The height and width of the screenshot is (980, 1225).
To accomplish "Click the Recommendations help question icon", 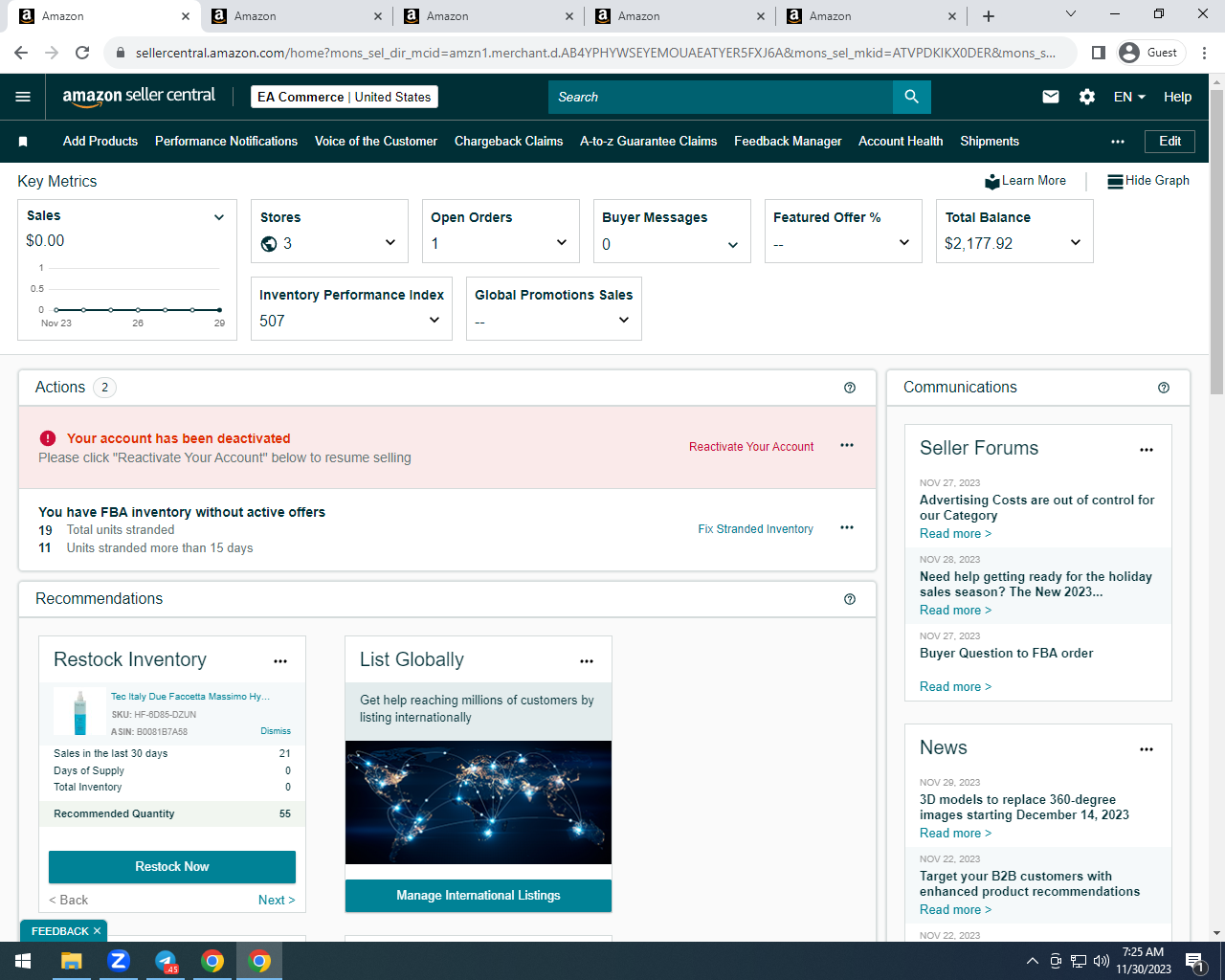I will click(850, 599).
